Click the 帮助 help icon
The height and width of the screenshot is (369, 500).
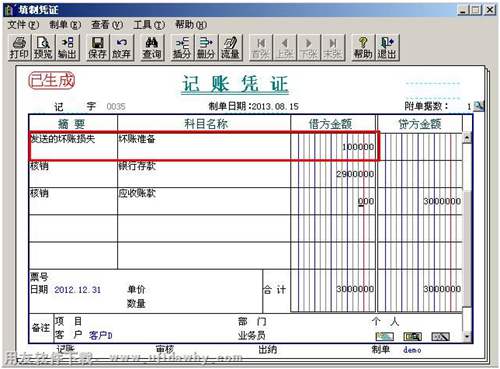(x=363, y=48)
